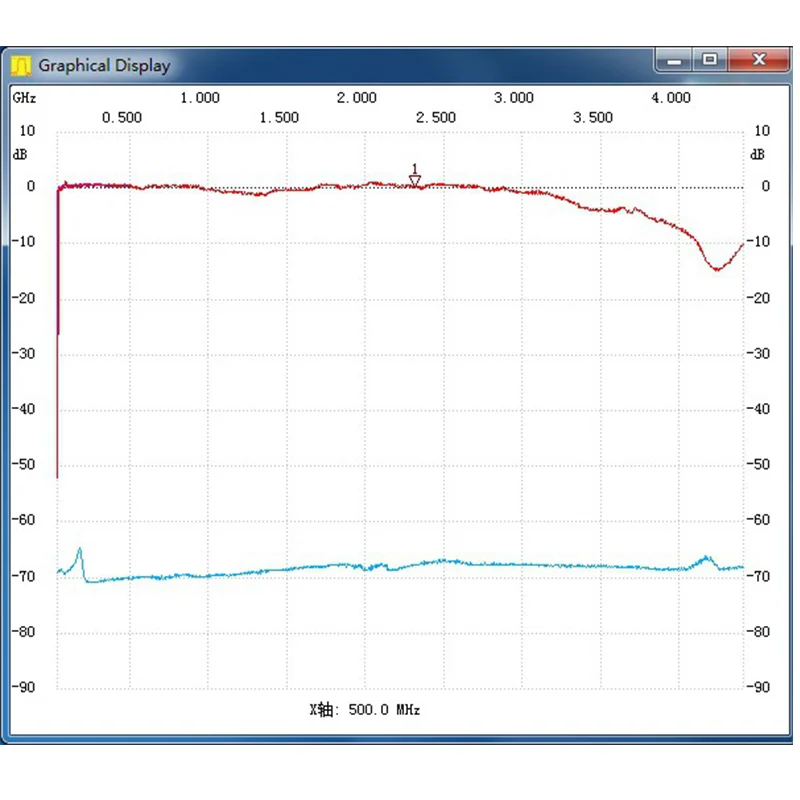Screen dimensions: 800x800
Task: Click the 3.500 frequency label
Action: pos(593,117)
